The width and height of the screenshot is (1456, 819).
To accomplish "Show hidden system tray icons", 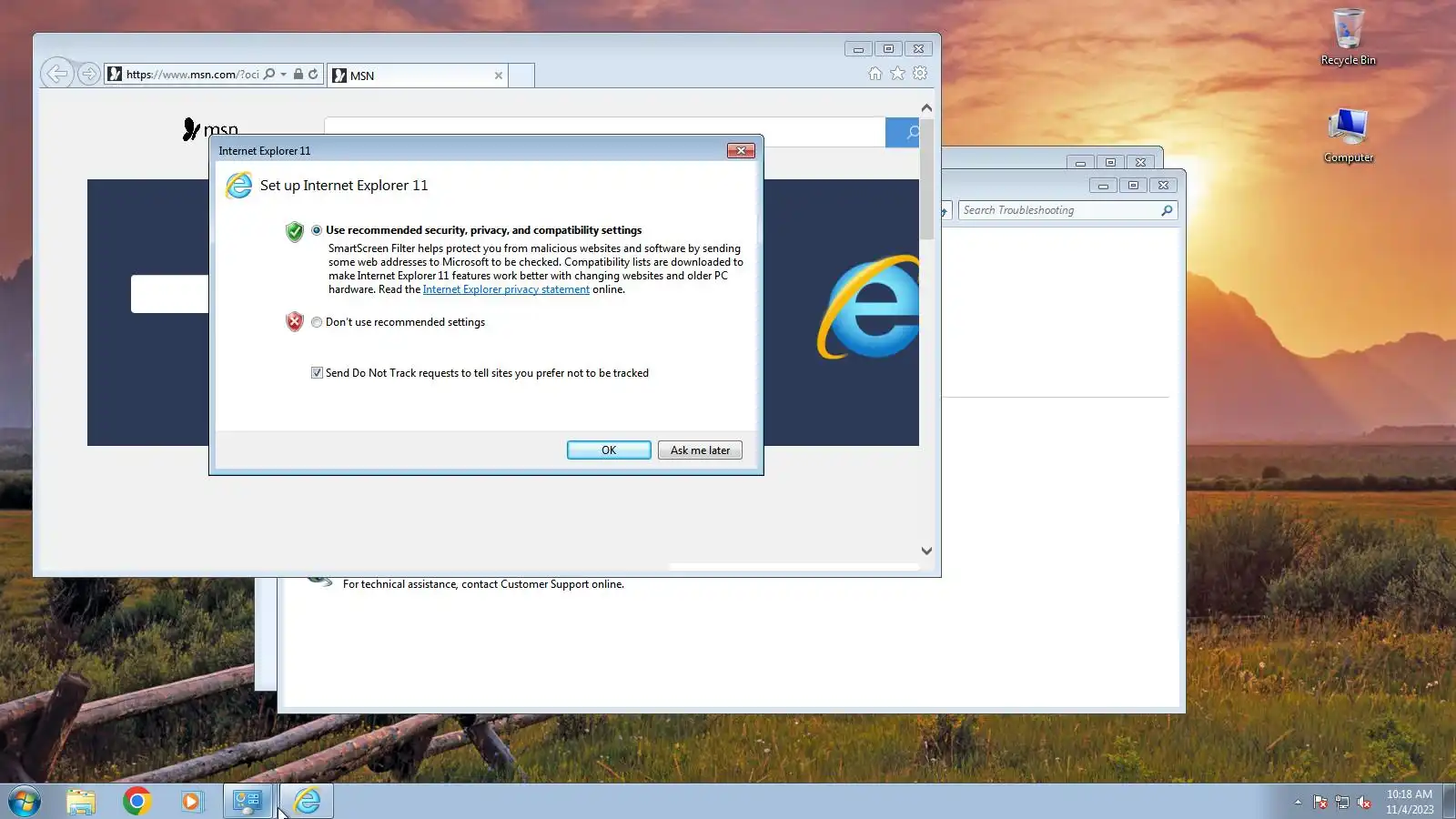I will [1298, 802].
